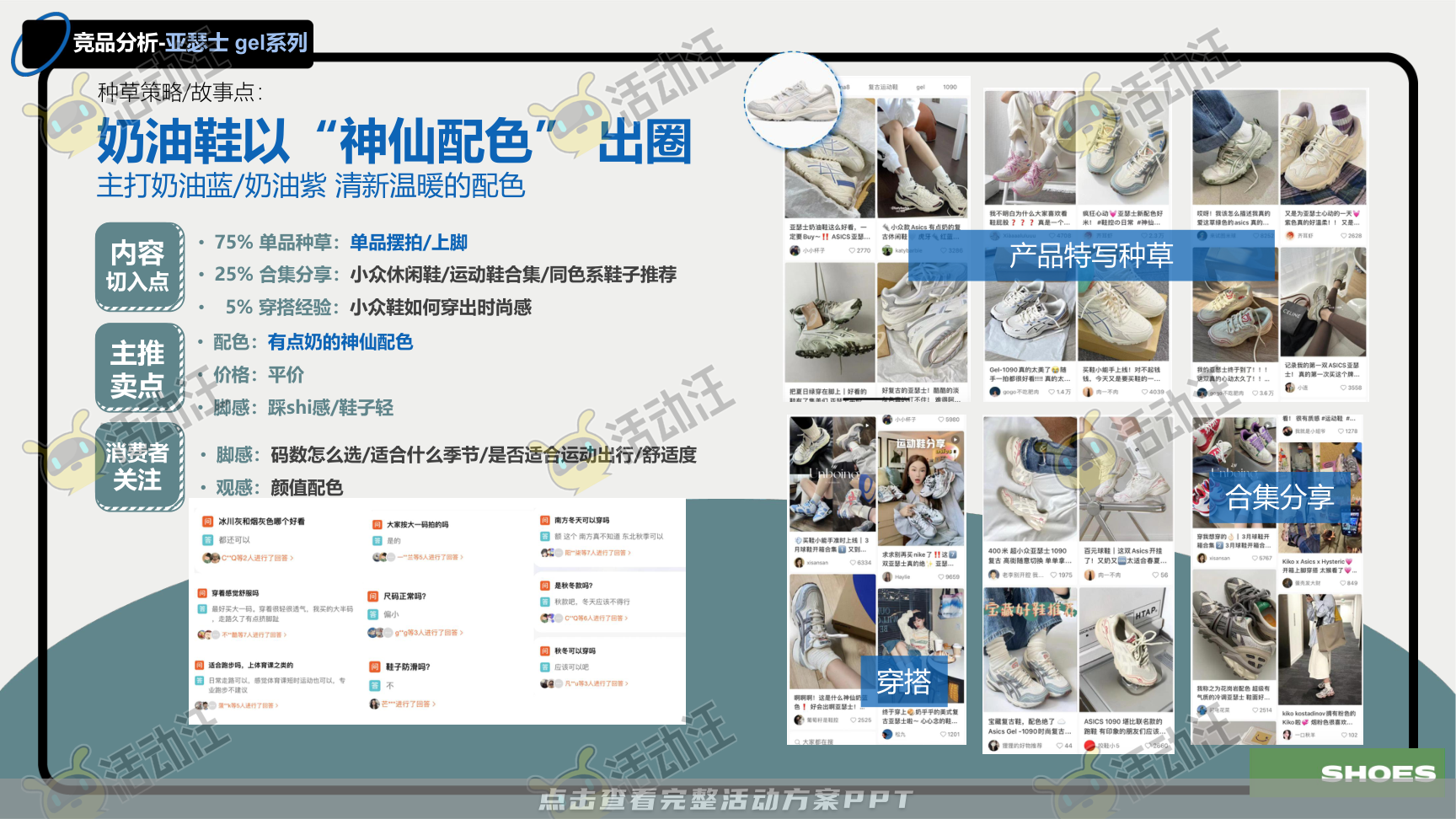Click the heart icon showing 1975 likes
The height and width of the screenshot is (819, 1456).
pyautogui.click(x=1053, y=575)
